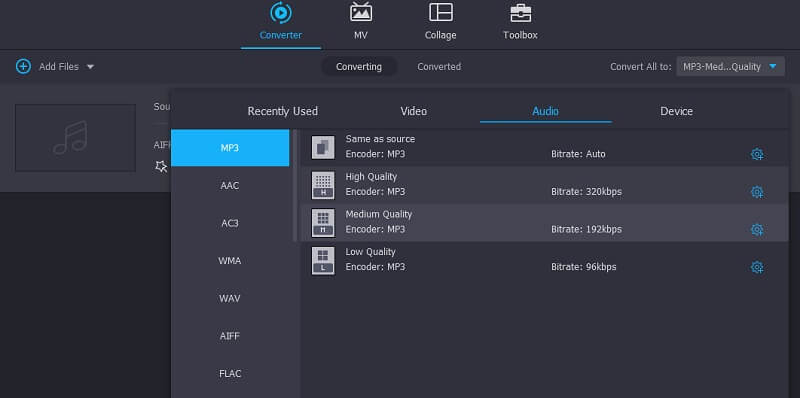Screen dimensions: 800x398
Task: Select AC3 in the format list
Action: (x=230, y=223)
